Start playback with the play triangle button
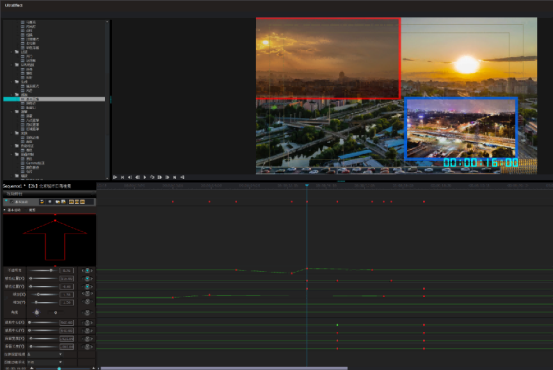The width and height of the screenshot is (553, 370). tap(145, 177)
